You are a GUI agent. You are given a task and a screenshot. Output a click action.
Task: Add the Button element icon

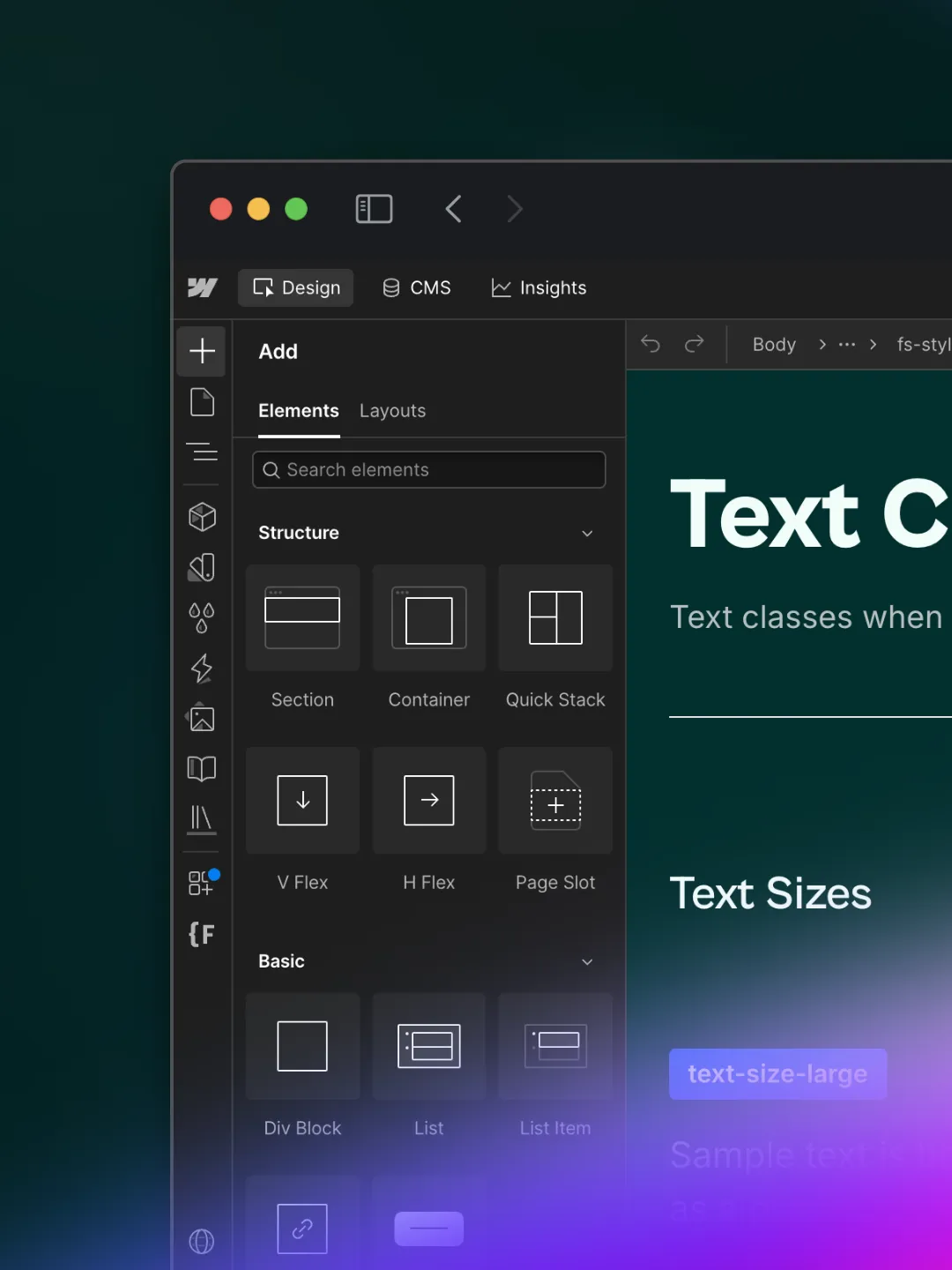tap(429, 1229)
